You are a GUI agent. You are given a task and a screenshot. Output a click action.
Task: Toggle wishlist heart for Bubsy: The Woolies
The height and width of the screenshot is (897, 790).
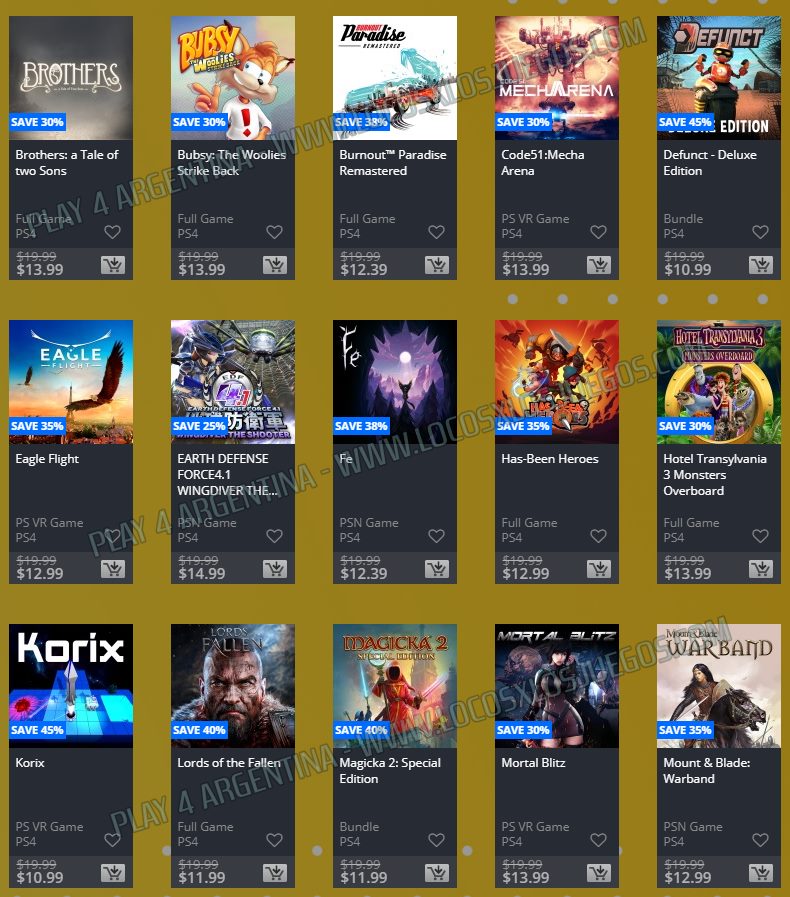(x=275, y=232)
